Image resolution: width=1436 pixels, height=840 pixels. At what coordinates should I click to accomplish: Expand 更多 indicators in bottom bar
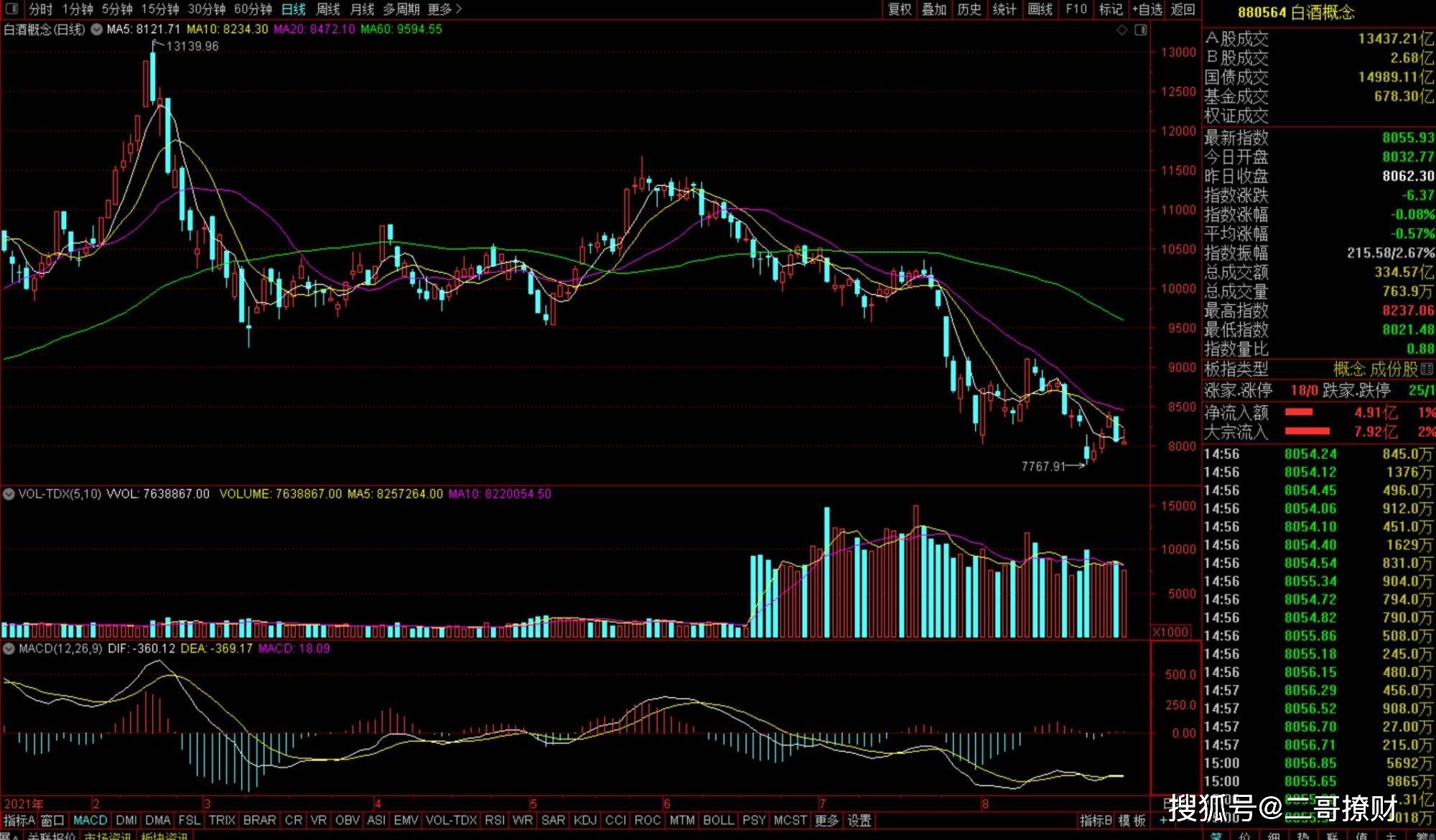point(826,820)
